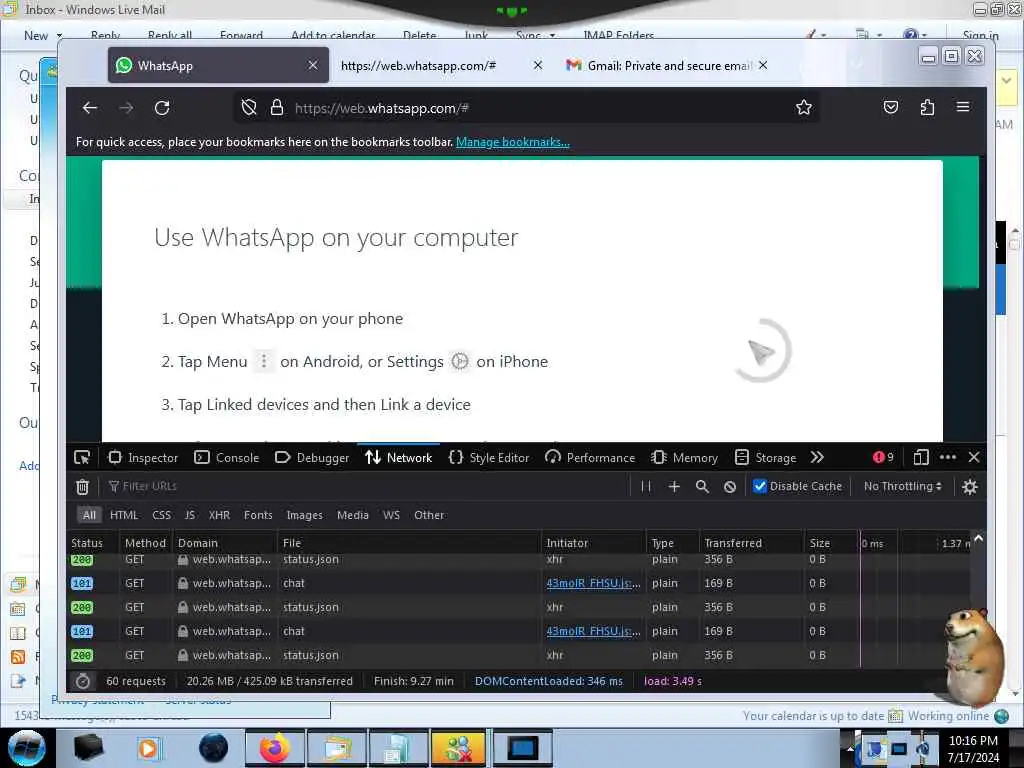This screenshot has width=1024, height=768.
Task: Filter requests by XHR
Action: (219, 515)
